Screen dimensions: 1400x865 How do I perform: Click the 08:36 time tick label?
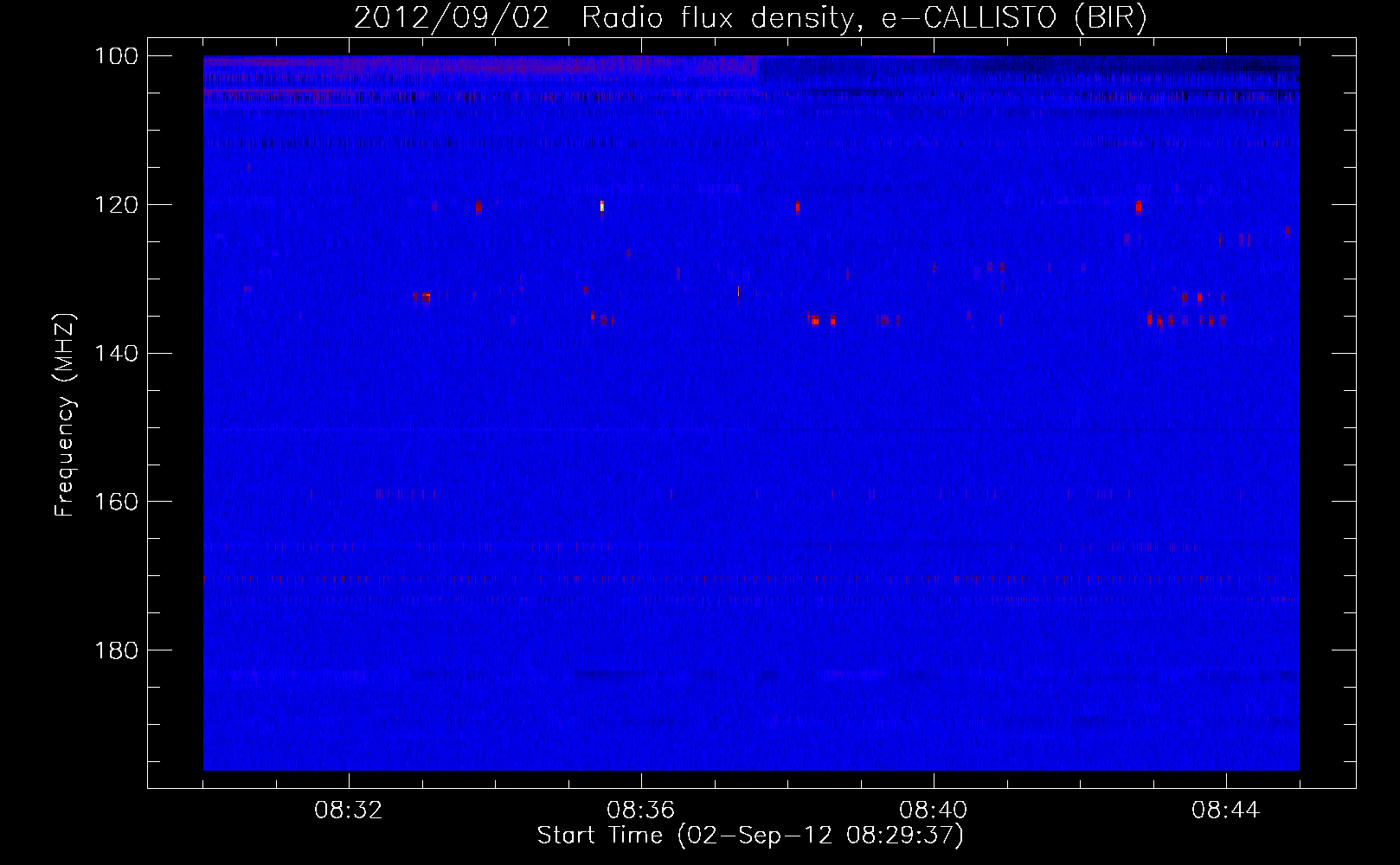coord(641,811)
